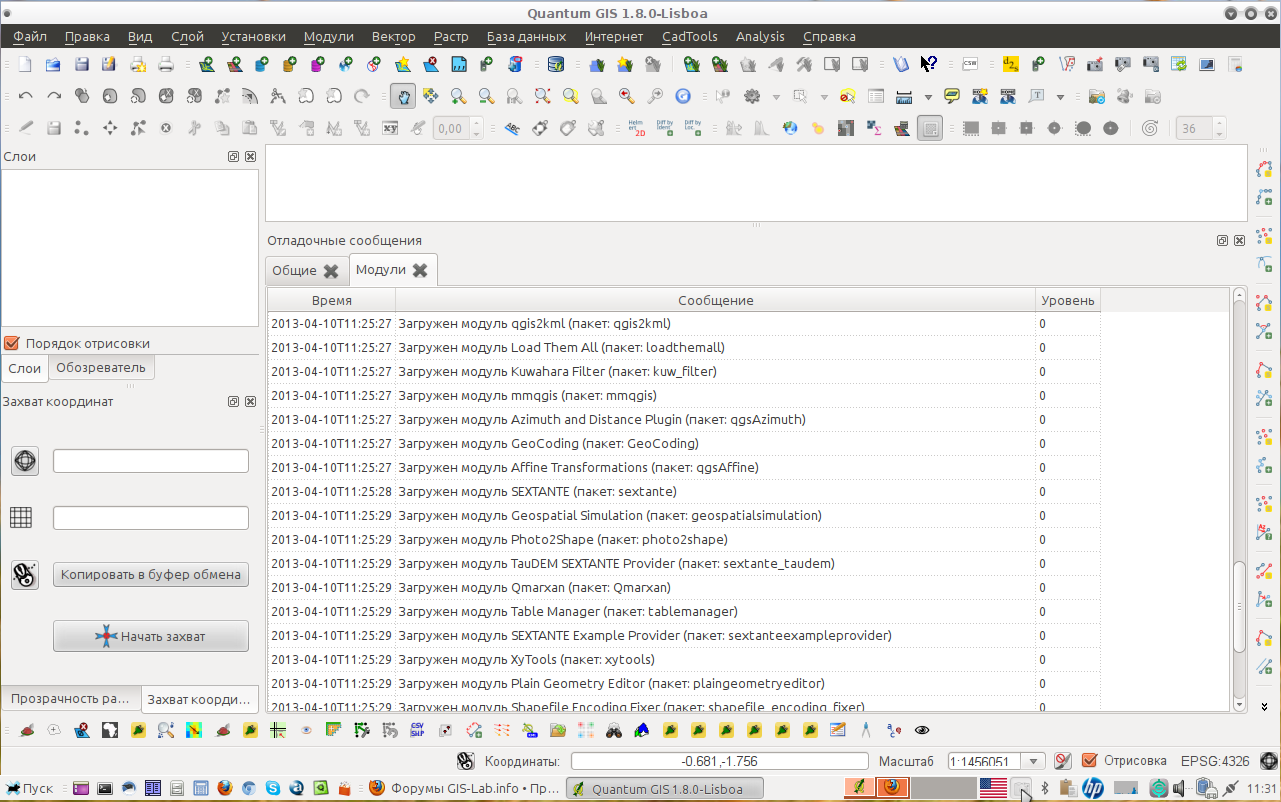
Task: Click the CRS status globe icon
Action: (1269, 761)
